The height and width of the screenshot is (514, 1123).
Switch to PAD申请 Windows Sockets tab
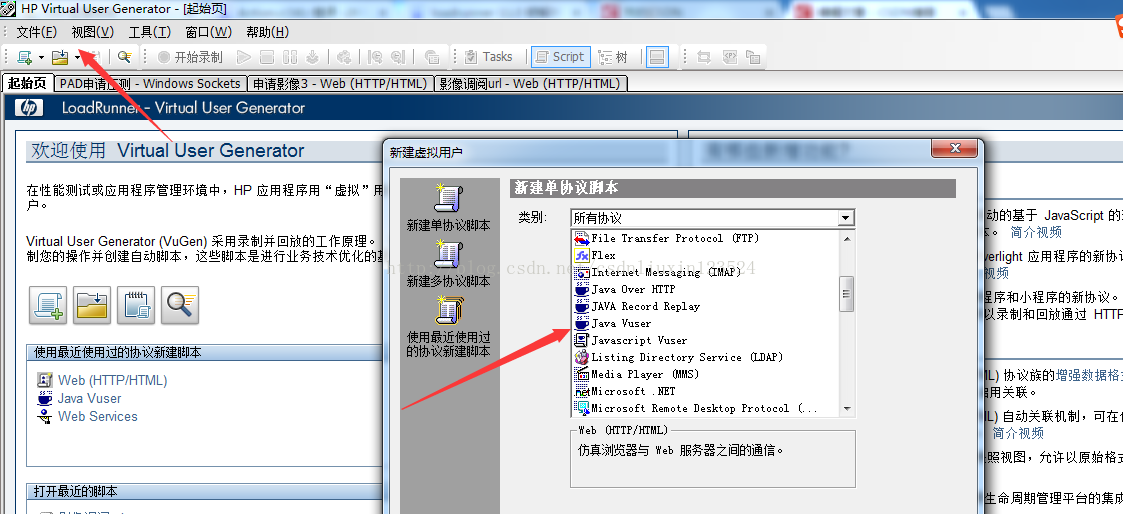(150, 84)
